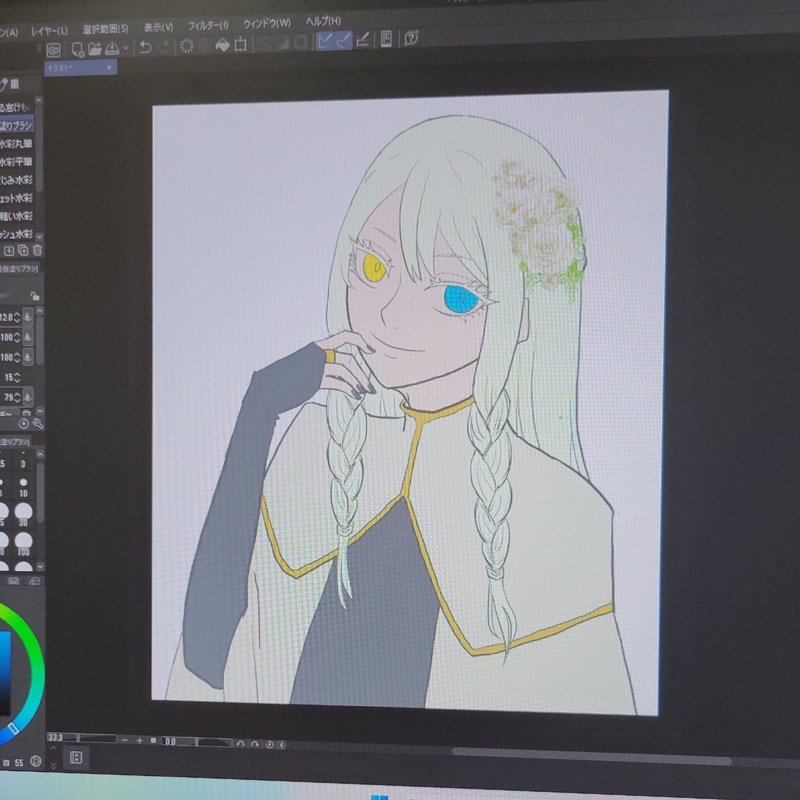Click dynamics button beside value 79
Viewport: 800px width, 800px height.
pyautogui.click(x=28, y=396)
